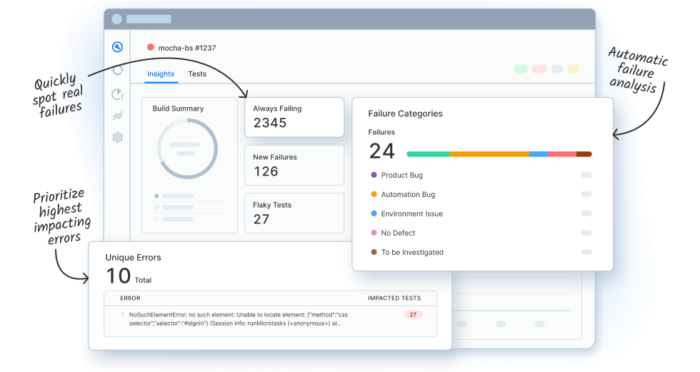700x372 pixels.
Task: Select the Environment Issue category row
Action: [481, 213]
